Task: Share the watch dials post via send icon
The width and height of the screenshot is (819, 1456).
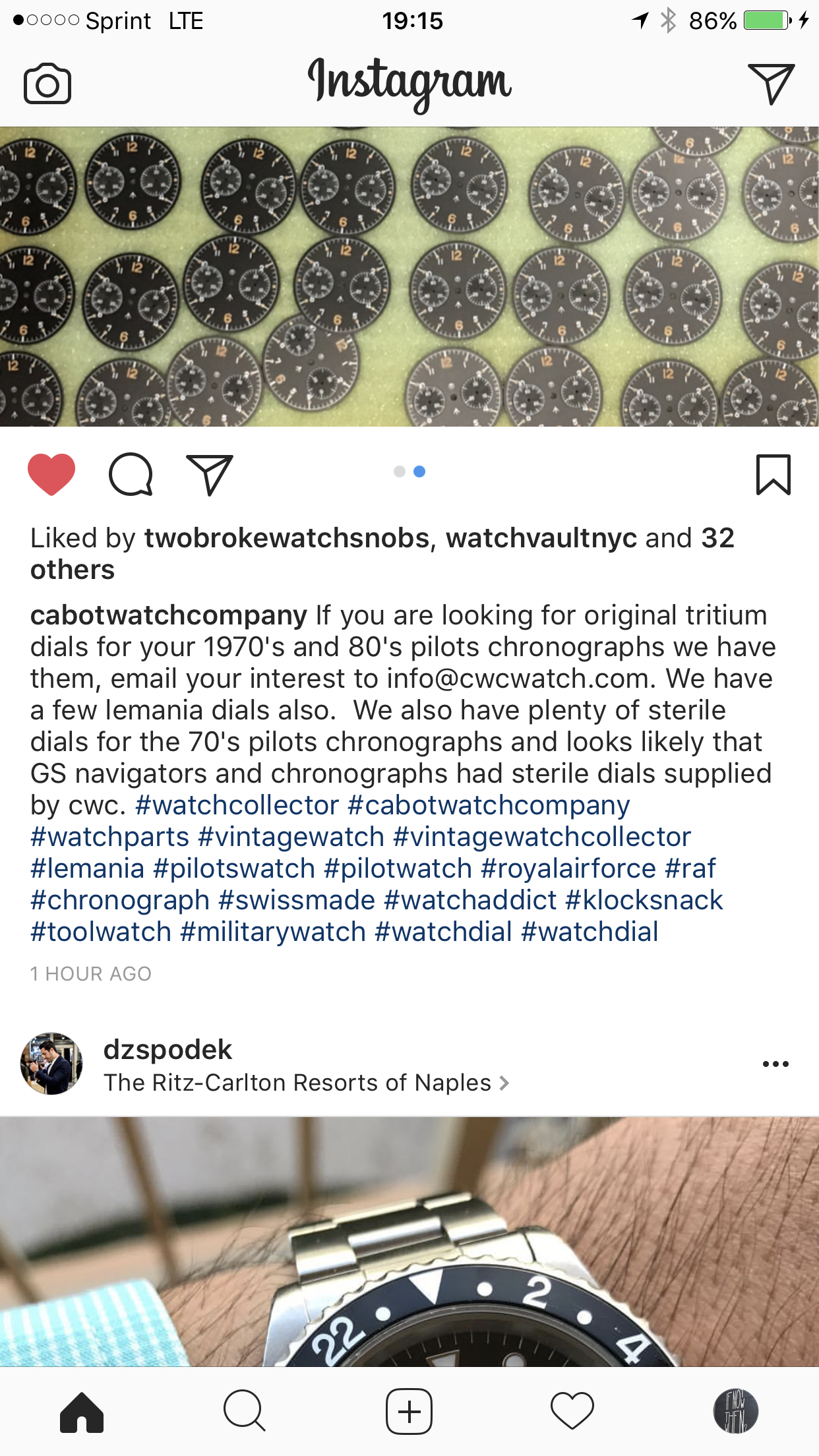Action: [x=210, y=474]
